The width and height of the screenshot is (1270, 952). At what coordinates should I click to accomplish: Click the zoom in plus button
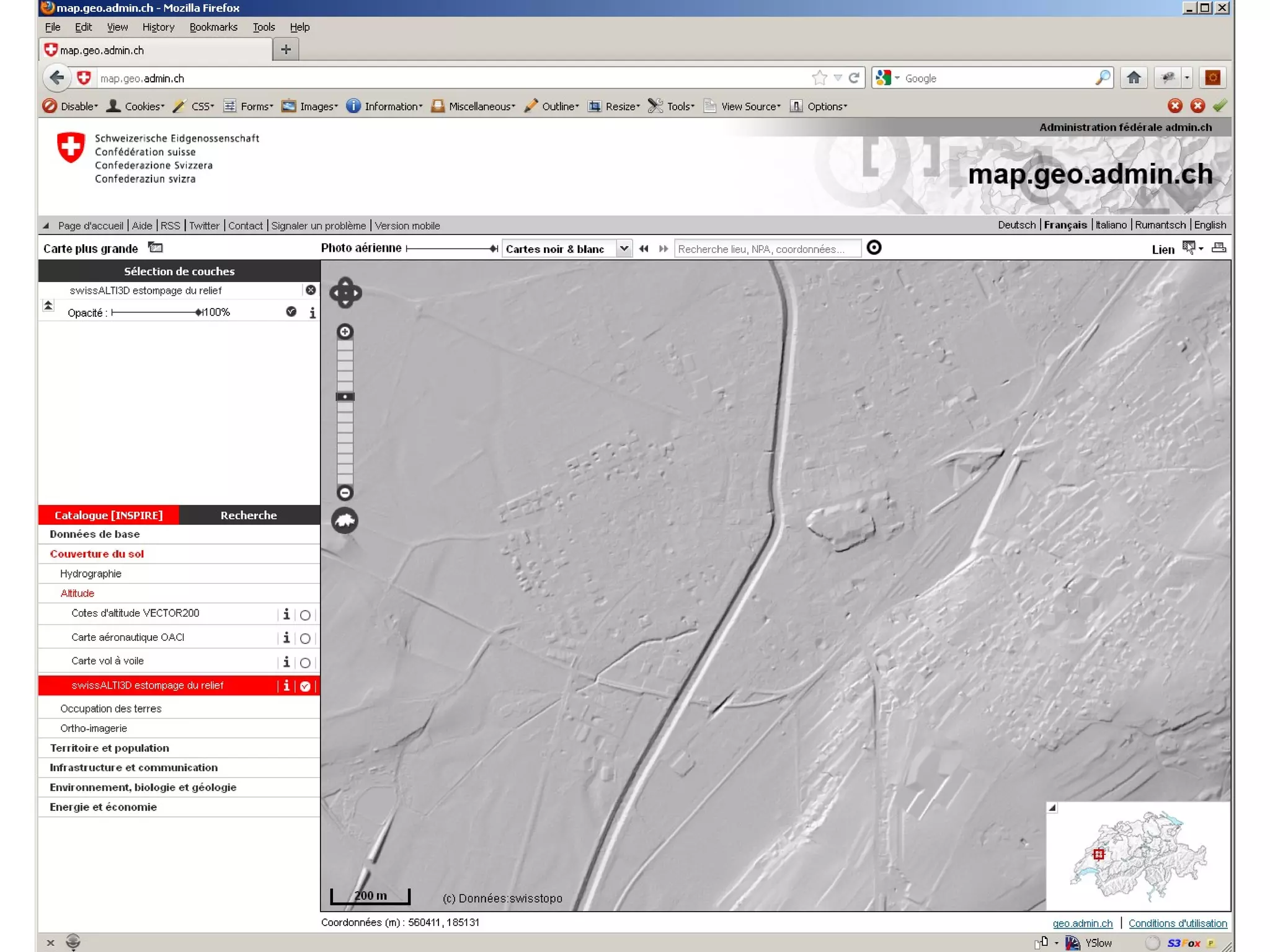(345, 332)
